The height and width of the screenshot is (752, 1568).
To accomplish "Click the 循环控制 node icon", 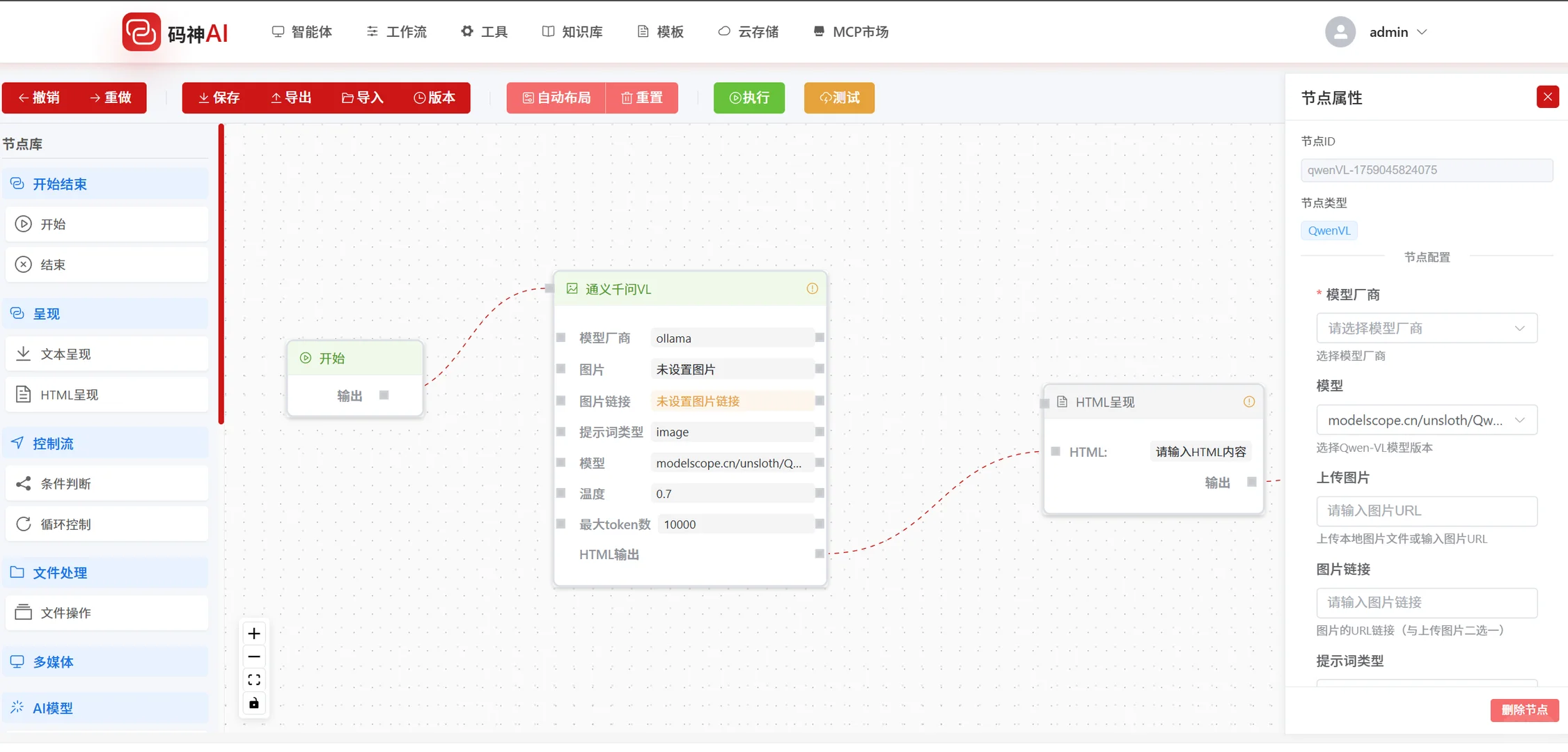I will tap(22, 524).
